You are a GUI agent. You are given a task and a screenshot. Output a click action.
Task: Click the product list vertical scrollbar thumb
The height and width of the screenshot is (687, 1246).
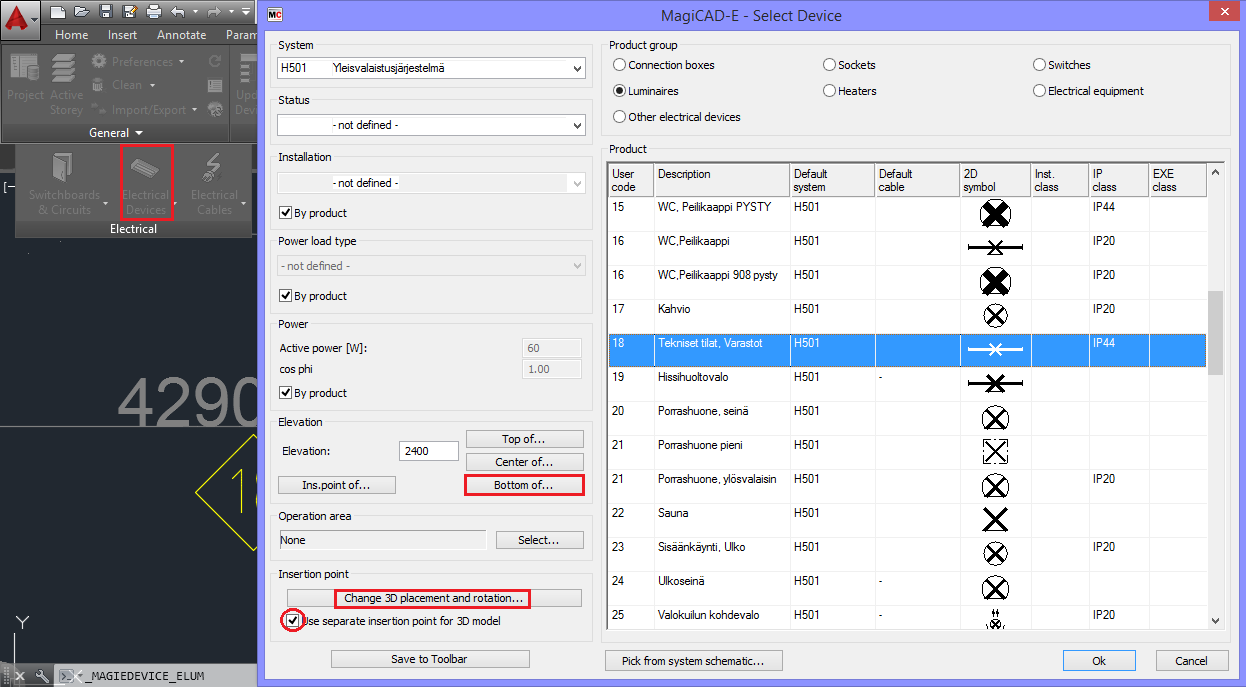pyautogui.click(x=1215, y=333)
